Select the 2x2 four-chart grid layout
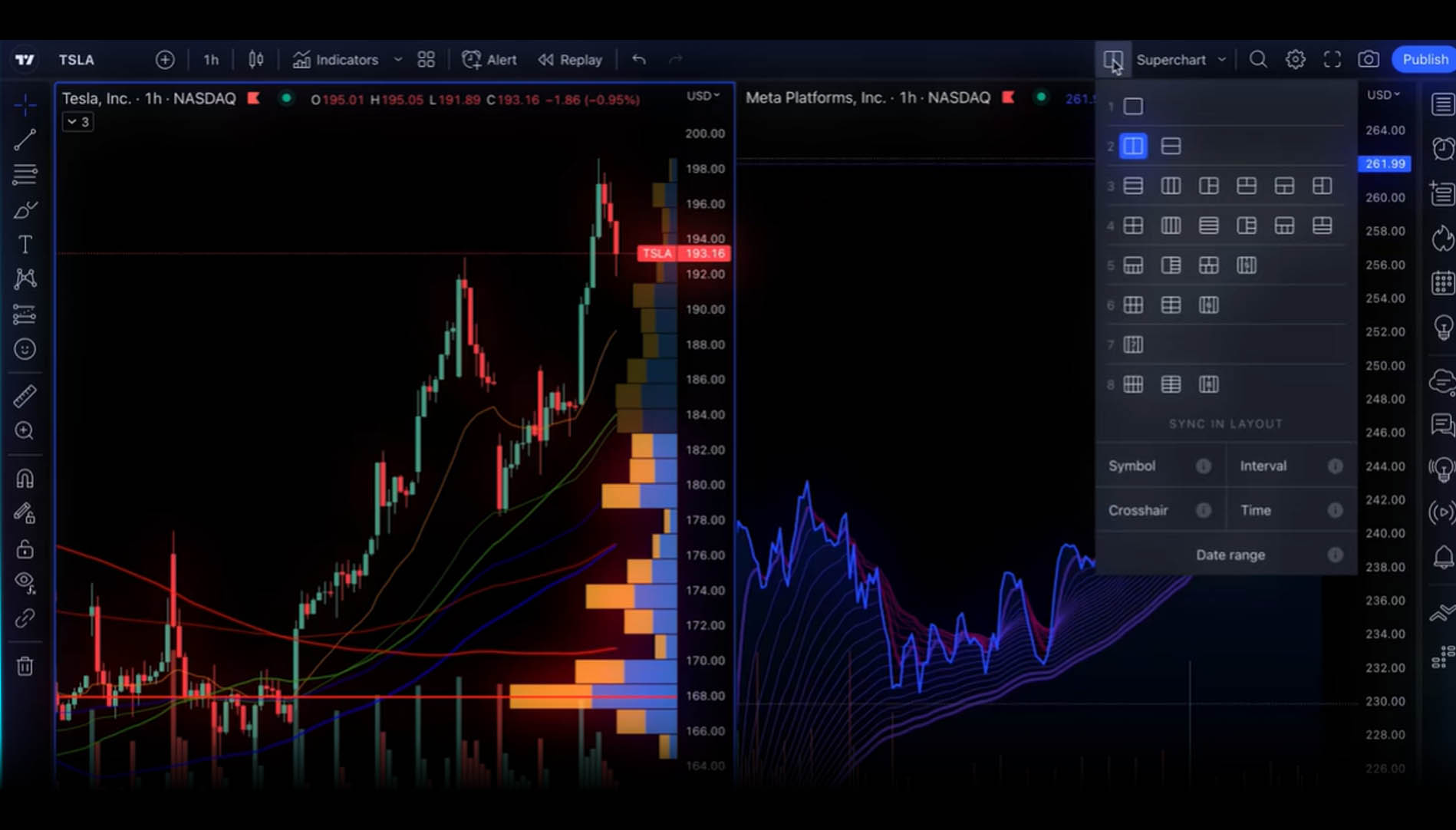 (1133, 226)
